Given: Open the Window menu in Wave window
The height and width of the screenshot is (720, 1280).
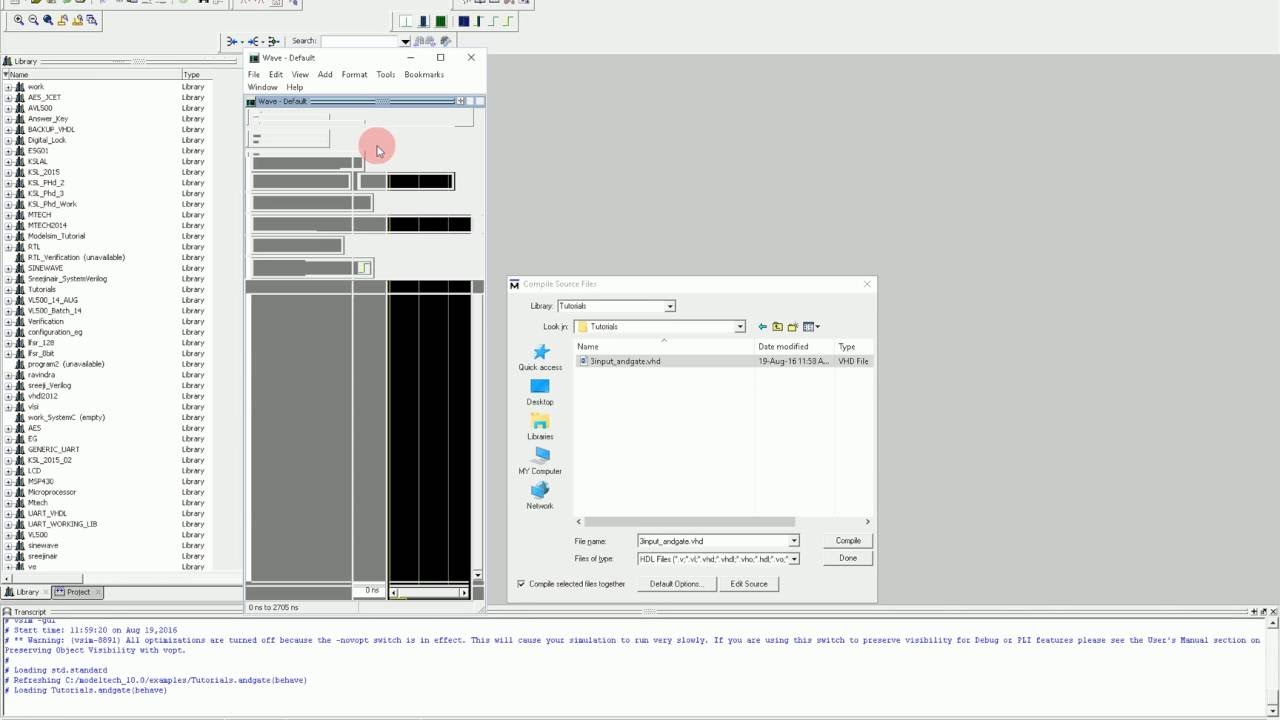Looking at the screenshot, I should coord(263,88).
